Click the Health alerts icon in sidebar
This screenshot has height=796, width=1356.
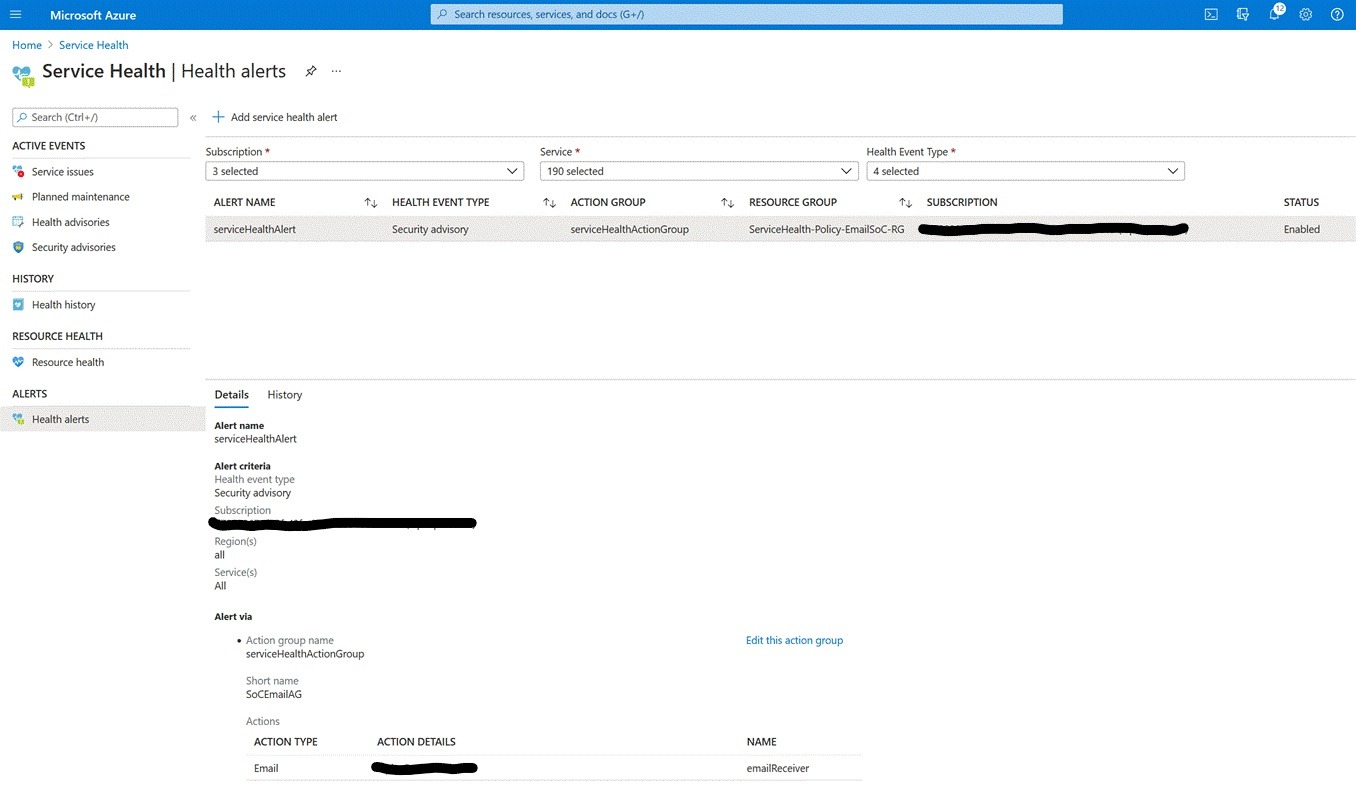pos(18,419)
